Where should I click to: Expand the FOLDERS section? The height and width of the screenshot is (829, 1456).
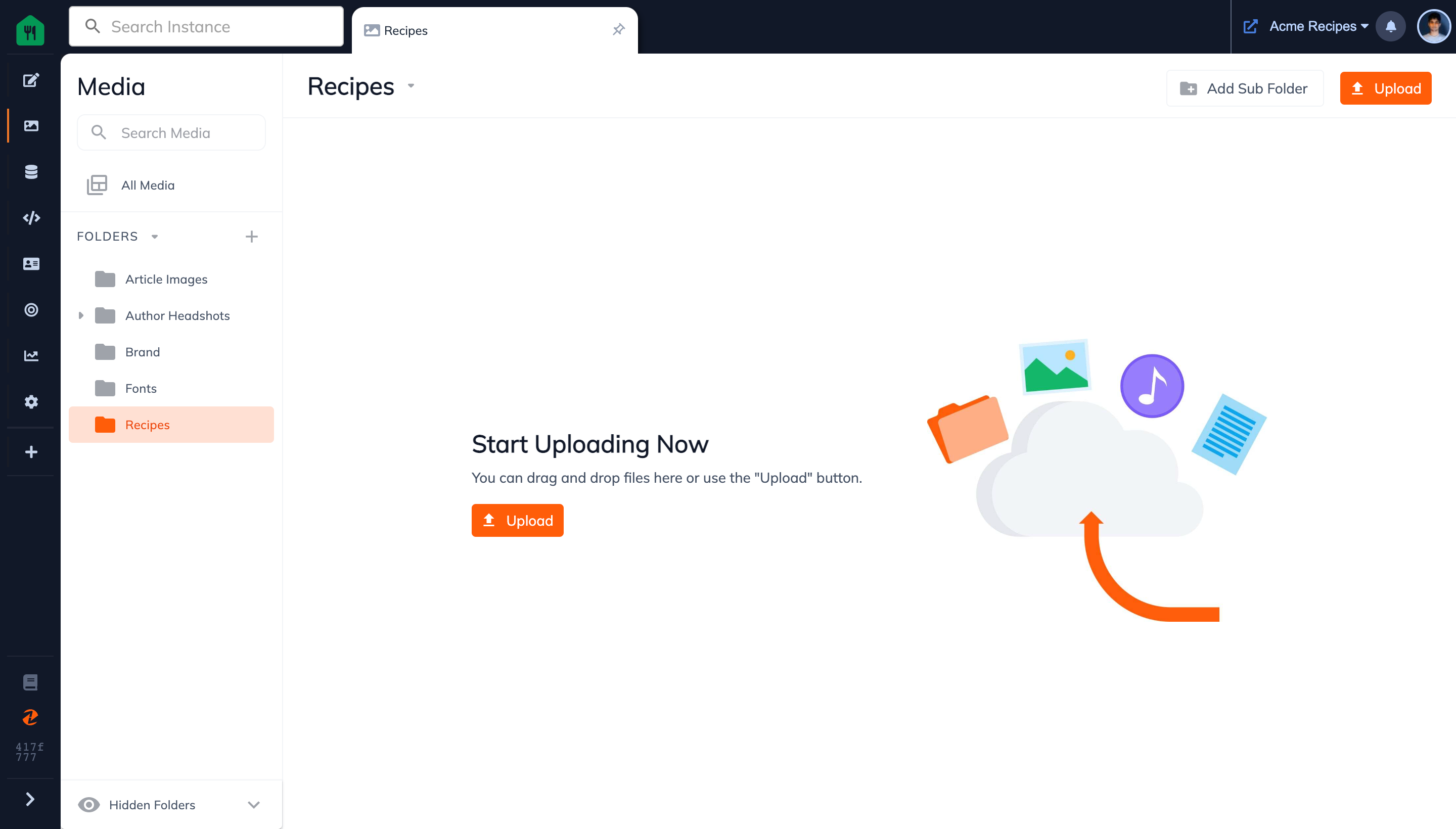(x=154, y=236)
